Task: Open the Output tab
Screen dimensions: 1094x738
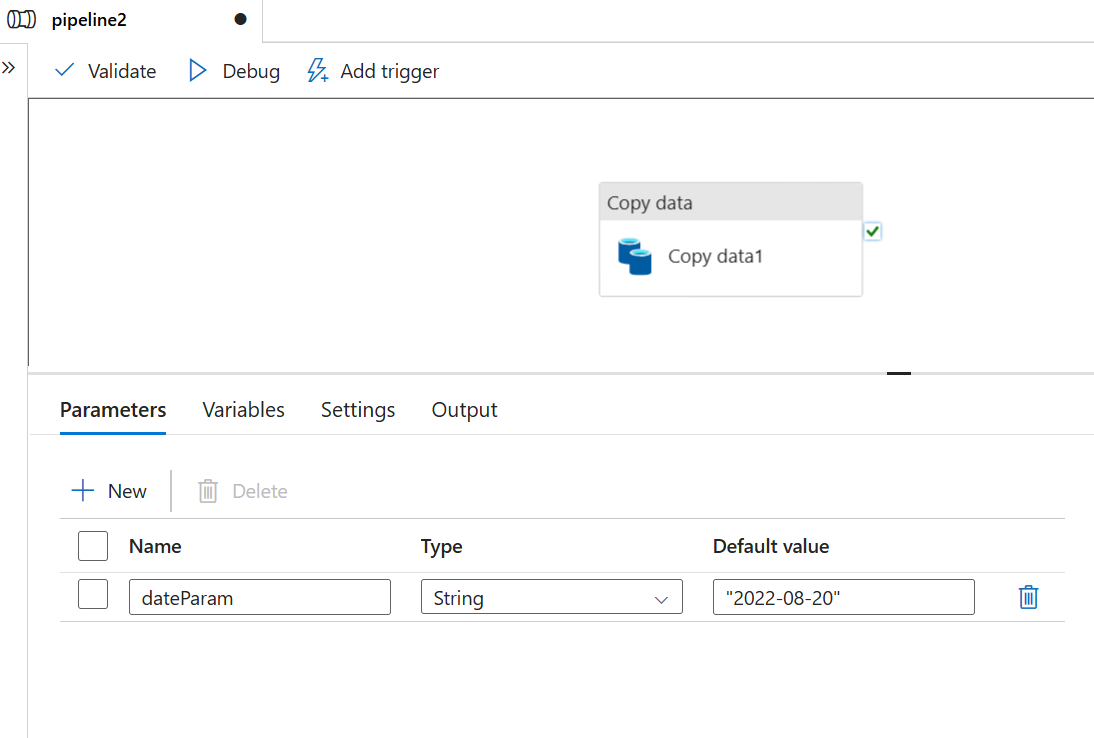Action: (x=464, y=409)
